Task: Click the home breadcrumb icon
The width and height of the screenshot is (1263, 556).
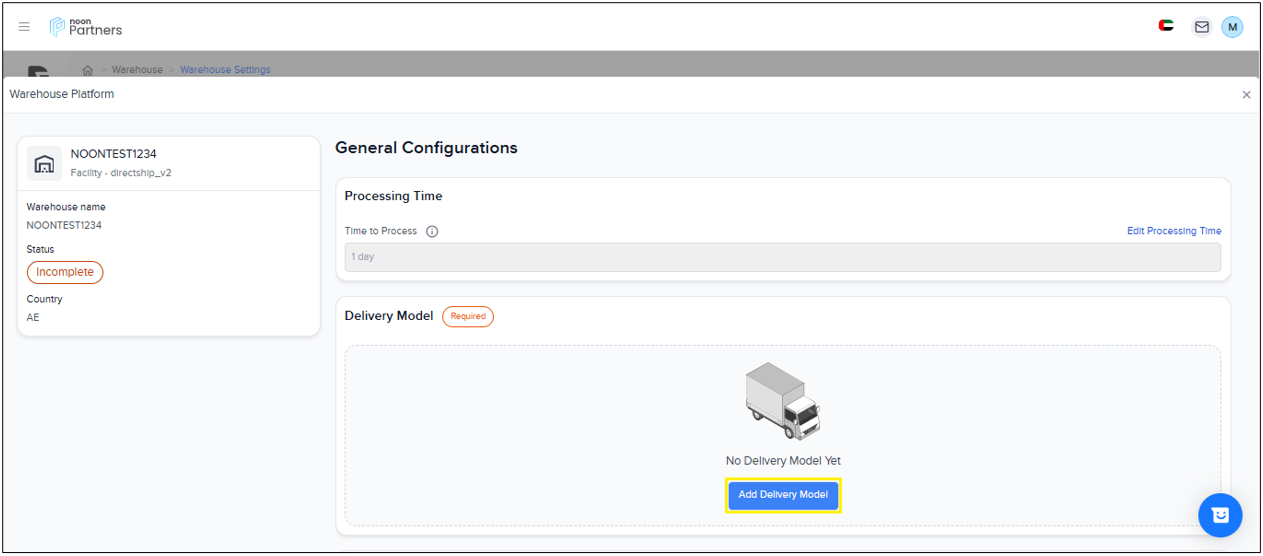Action: click(88, 70)
